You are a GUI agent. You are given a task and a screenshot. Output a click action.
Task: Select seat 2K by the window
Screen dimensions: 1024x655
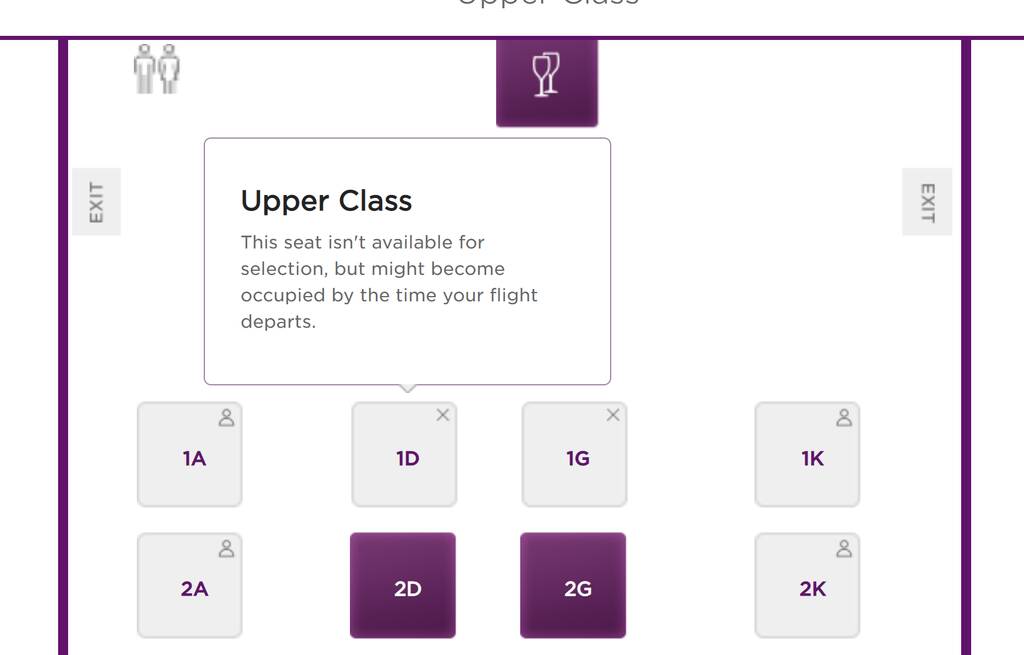click(x=807, y=585)
